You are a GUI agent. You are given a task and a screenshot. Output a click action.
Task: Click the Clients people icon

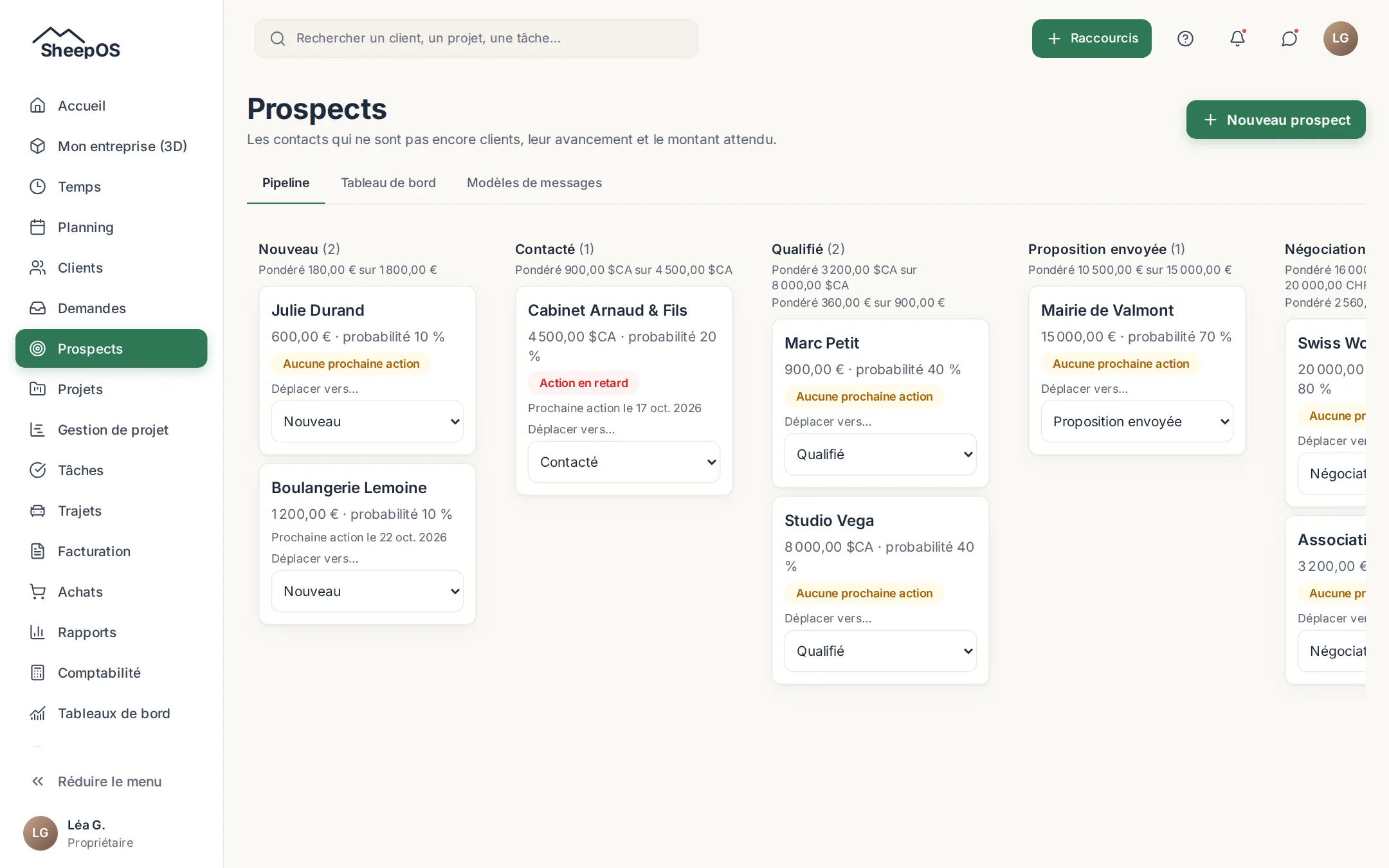click(x=38, y=267)
